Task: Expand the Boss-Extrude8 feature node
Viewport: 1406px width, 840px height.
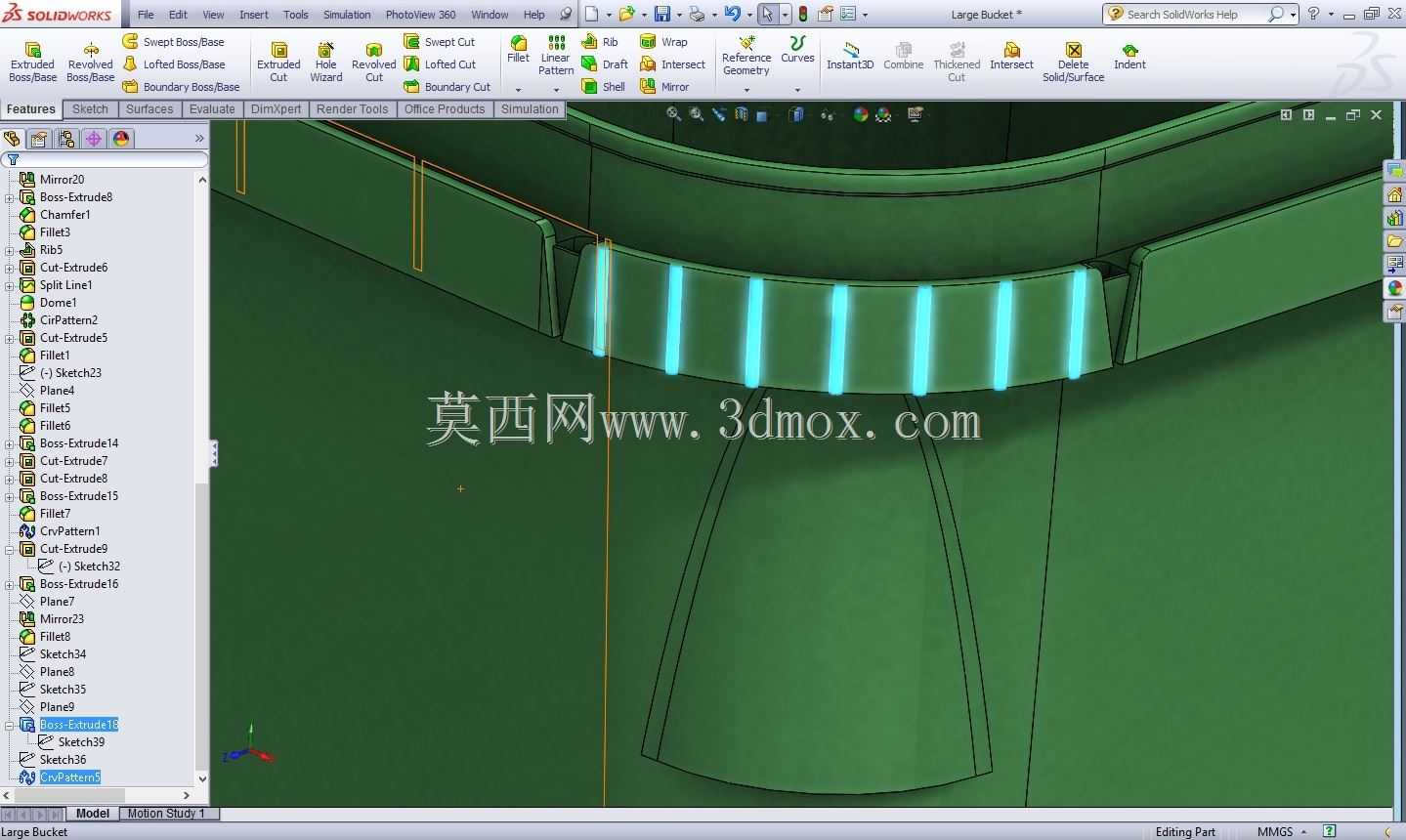Action: point(10,197)
